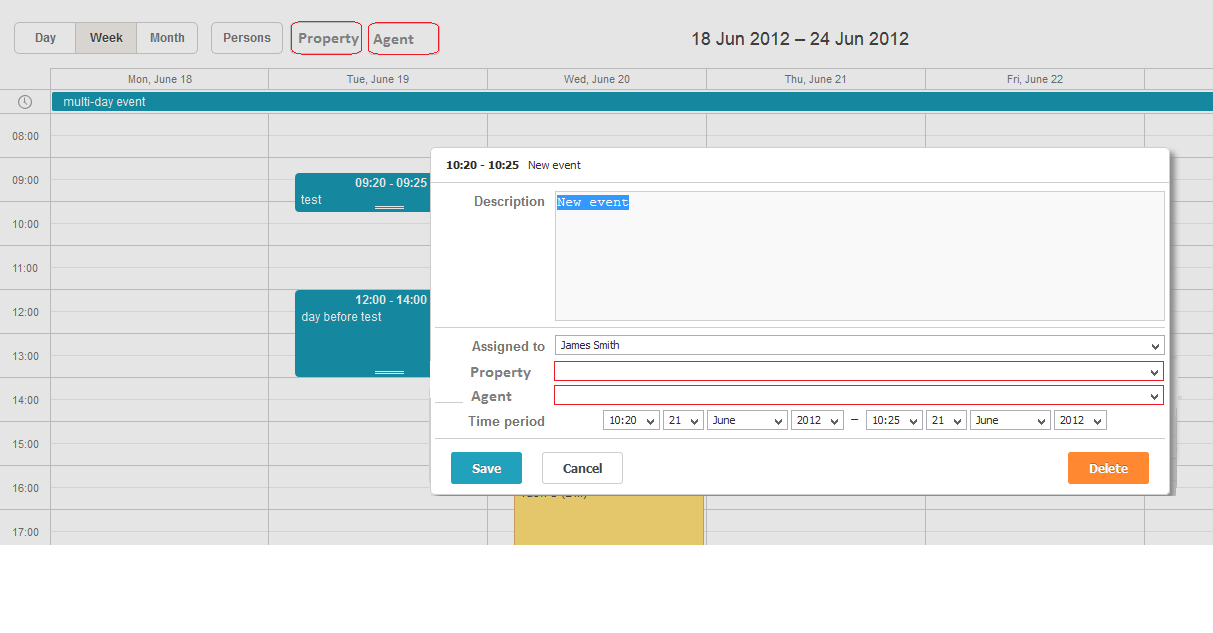The height and width of the screenshot is (633, 1213).
Task: Click the yellow event block on Wednesday
Action: (609, 520)
